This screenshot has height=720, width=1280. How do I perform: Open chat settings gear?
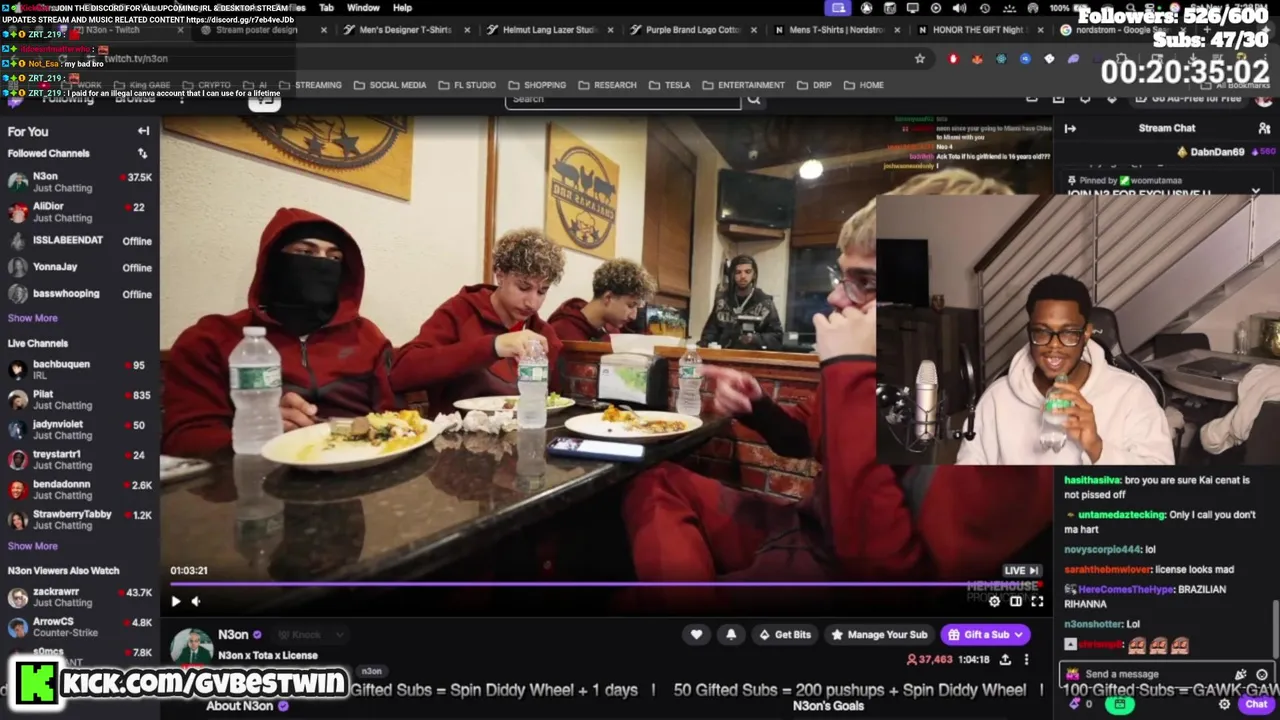pyautogui.click(x=1224, y=704)
